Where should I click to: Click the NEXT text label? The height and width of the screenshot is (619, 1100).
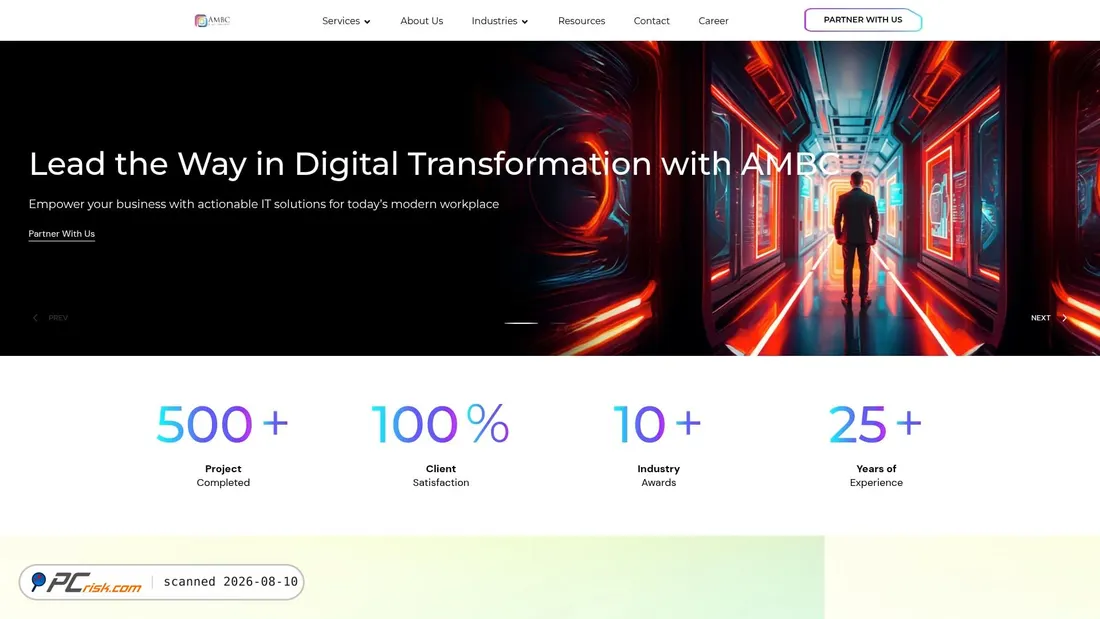click(x=1040, y=318)
